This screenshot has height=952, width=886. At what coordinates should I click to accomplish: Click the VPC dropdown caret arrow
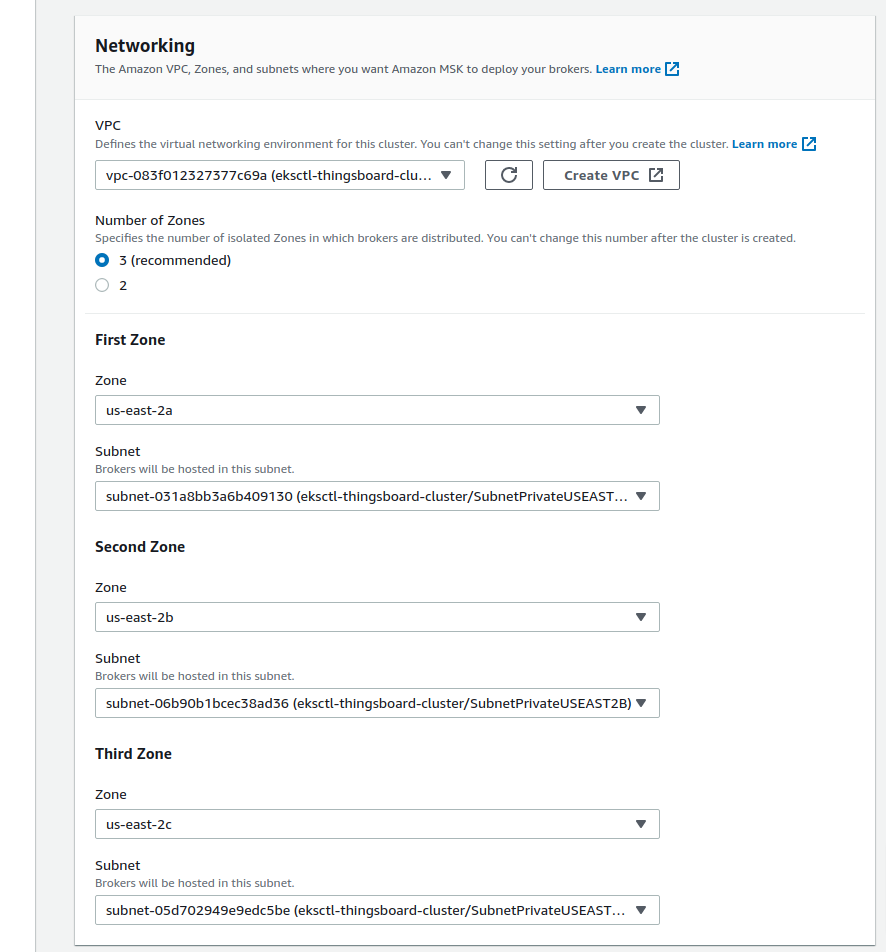446,175
